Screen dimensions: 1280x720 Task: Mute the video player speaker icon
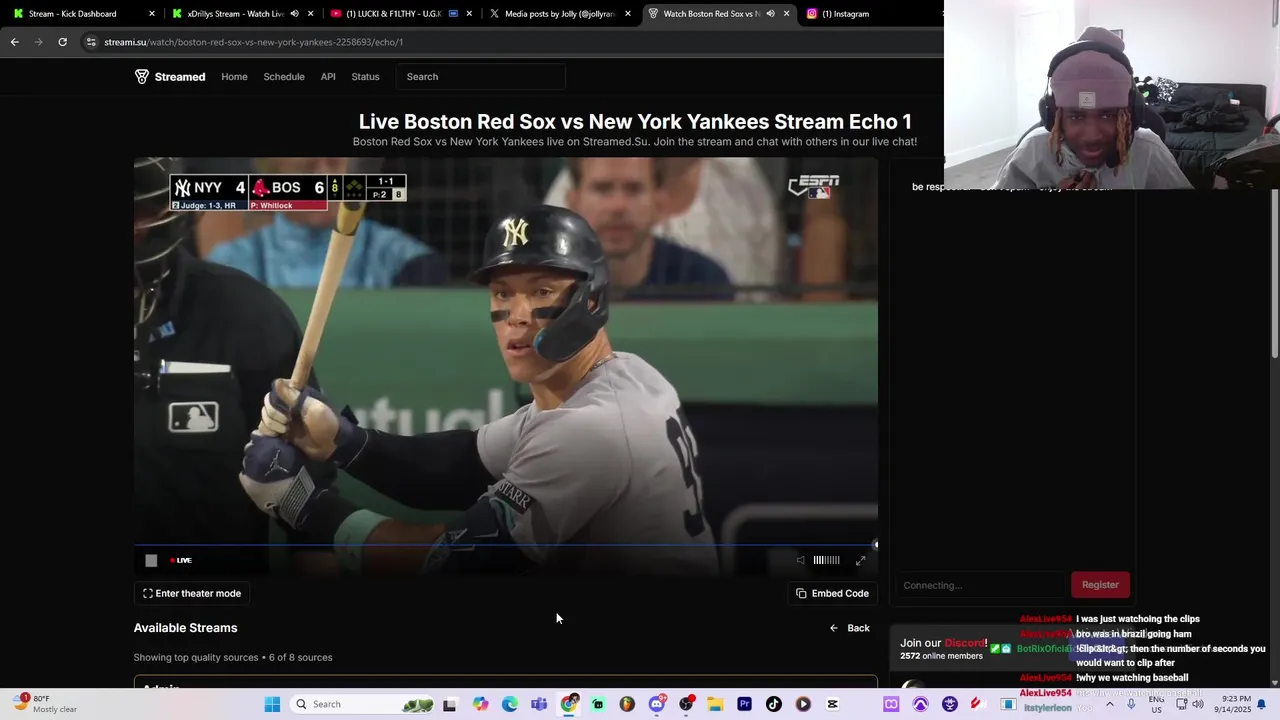pyautogui.click(x=800, y=560)
